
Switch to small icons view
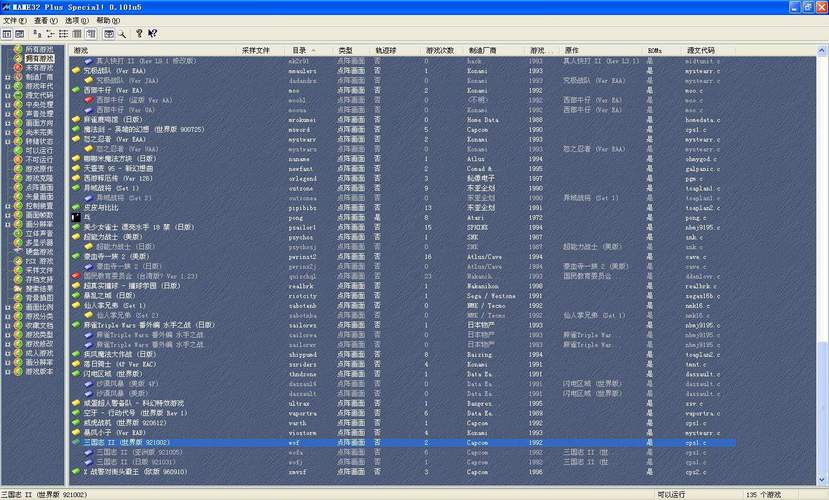pyautogui.click(x=50, y=34)
